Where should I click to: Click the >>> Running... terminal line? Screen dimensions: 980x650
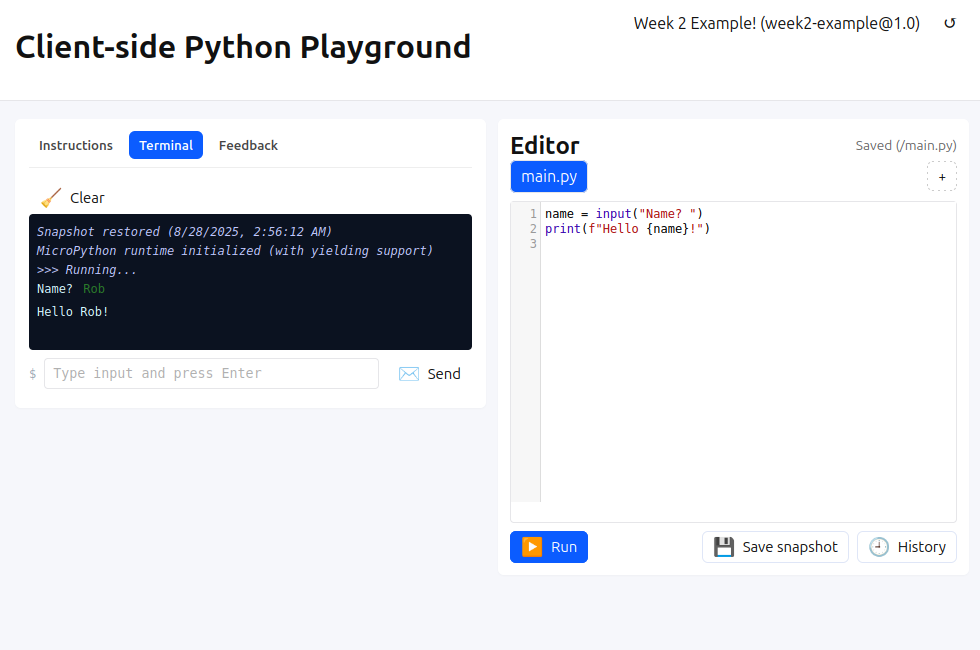87,269
